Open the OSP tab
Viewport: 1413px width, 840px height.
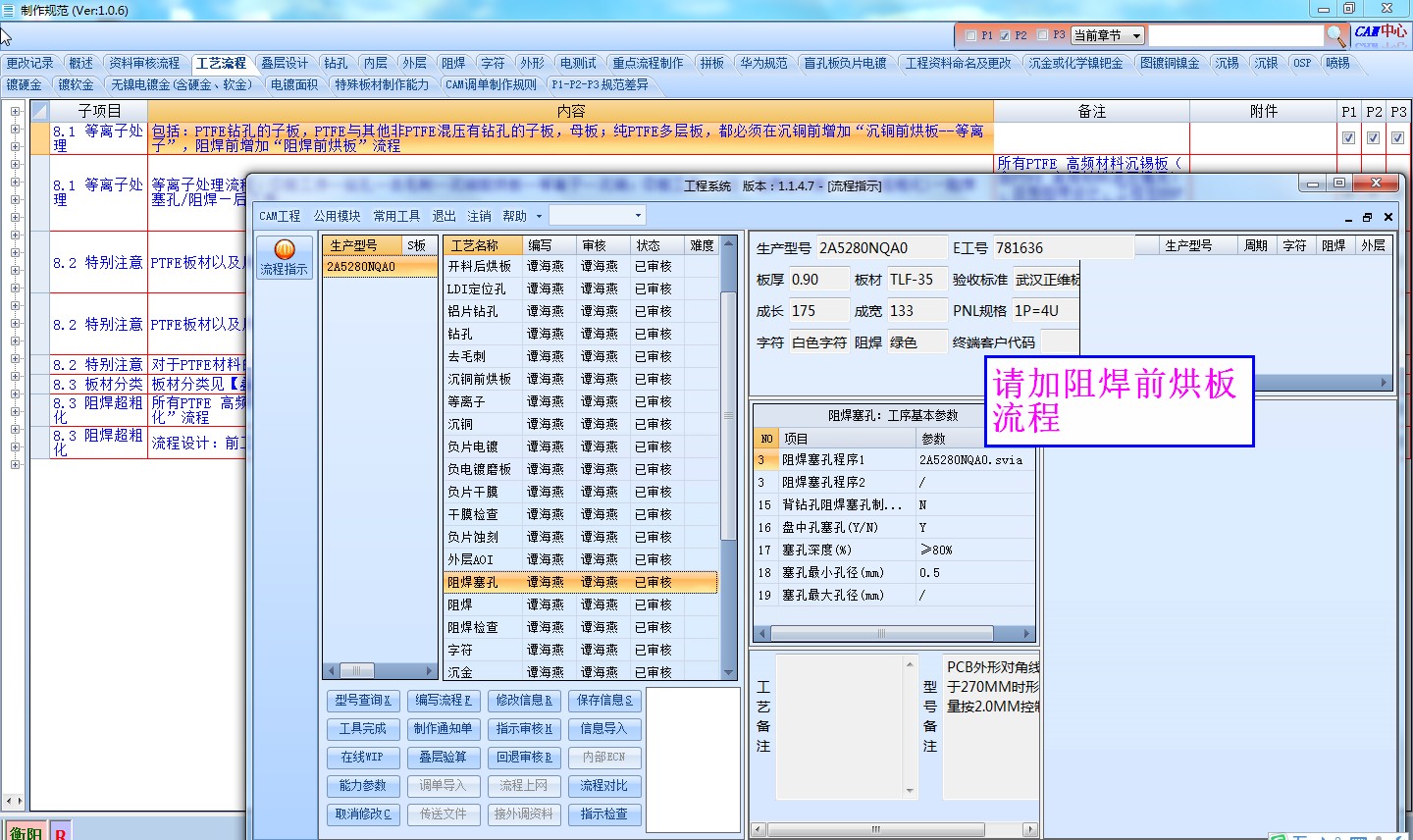[1302, 63]
